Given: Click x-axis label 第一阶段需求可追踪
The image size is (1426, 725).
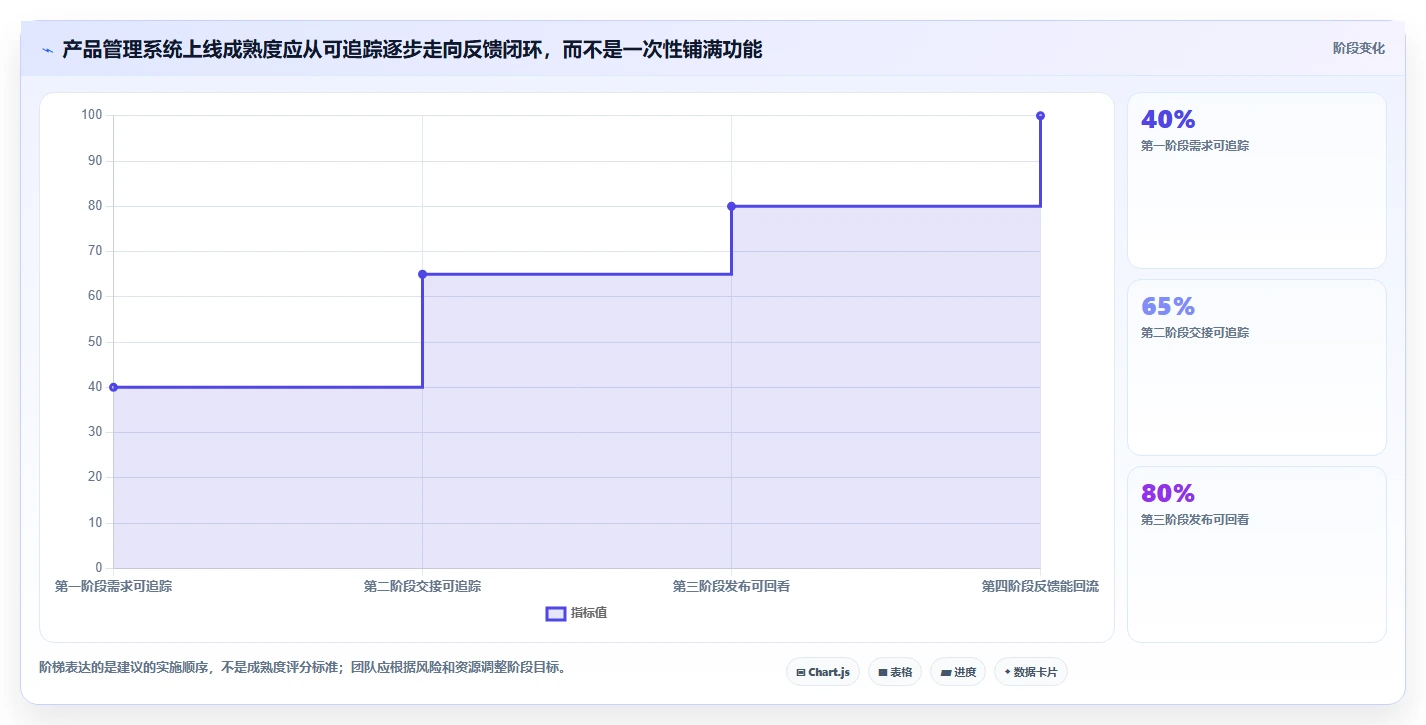Looking at the screenshot, I should 113,586.
